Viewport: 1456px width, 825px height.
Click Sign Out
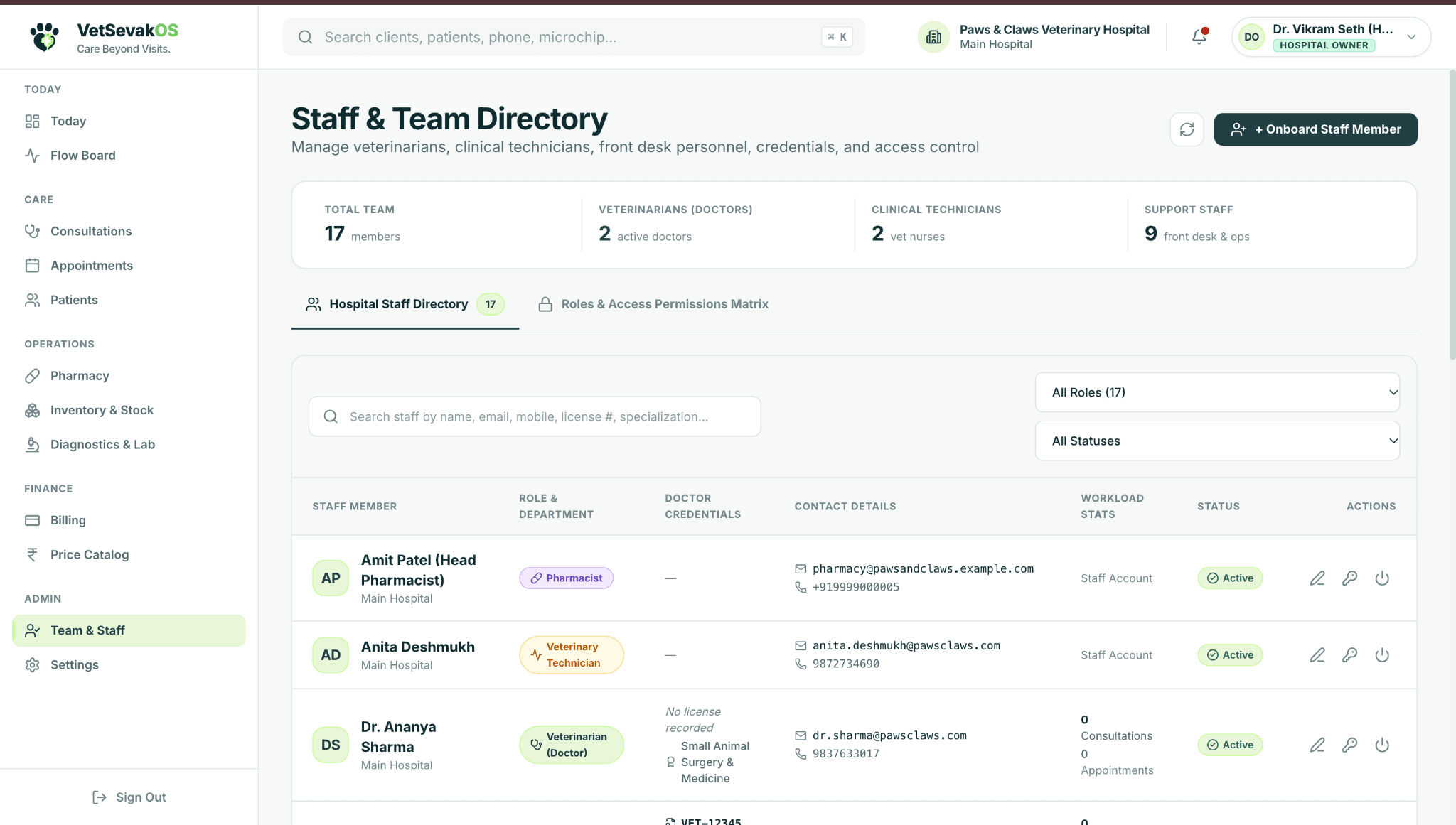click(x=129, y=797)
